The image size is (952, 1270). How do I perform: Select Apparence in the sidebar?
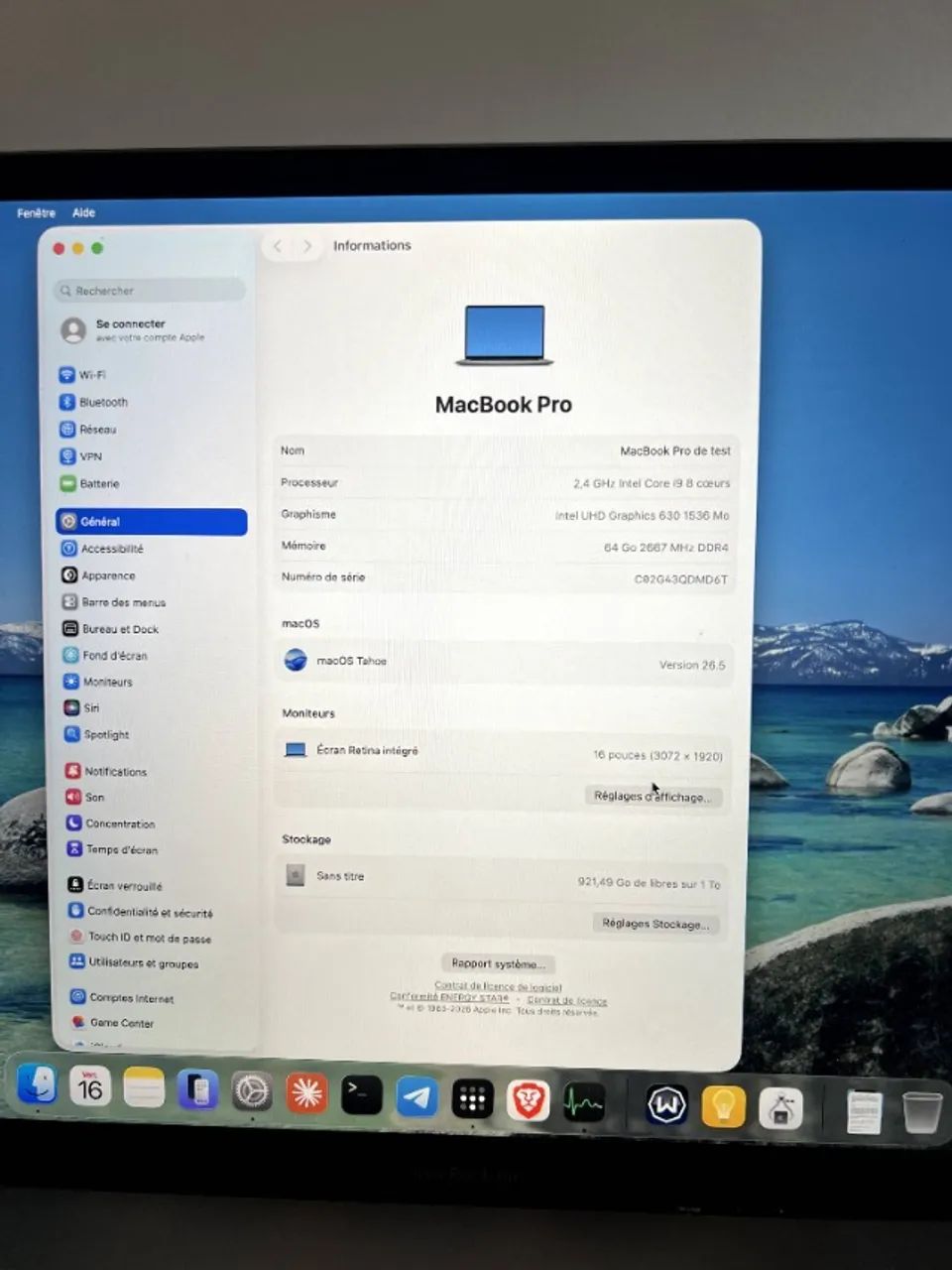[x=98, y=575]
